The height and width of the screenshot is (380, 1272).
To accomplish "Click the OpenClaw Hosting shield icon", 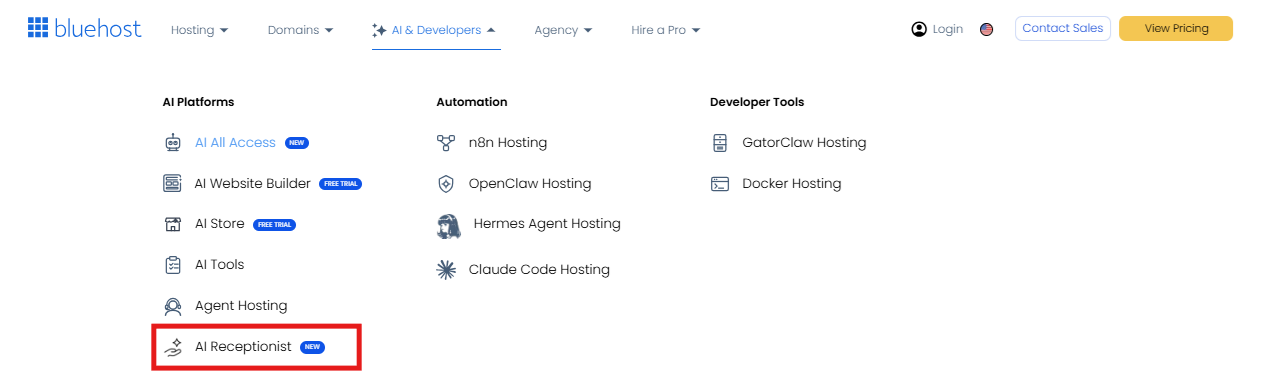I will (x=446, y=184).
